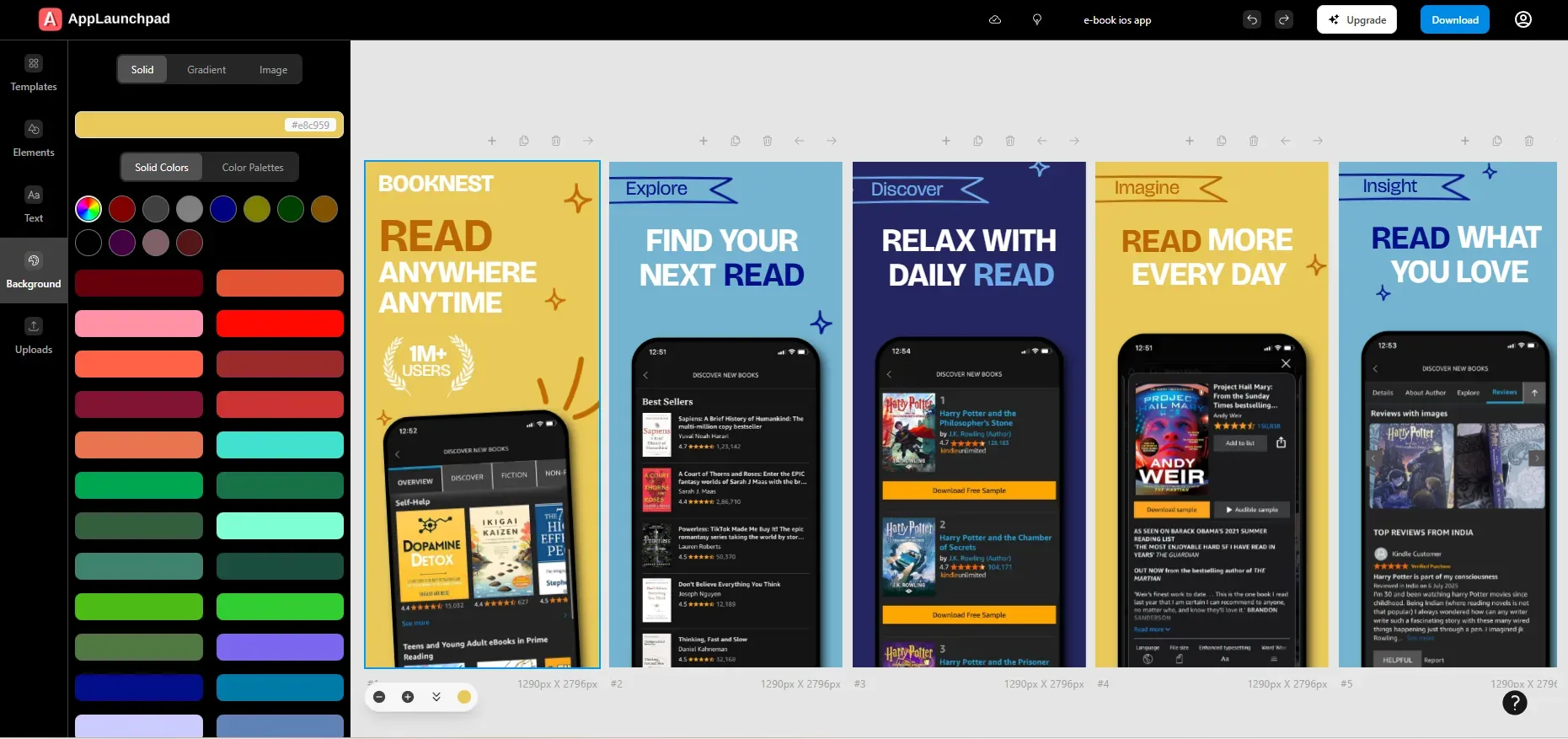Choose the mint green rectangular swatch
This screenshot has width=1568, height=739.
point(280,526)
